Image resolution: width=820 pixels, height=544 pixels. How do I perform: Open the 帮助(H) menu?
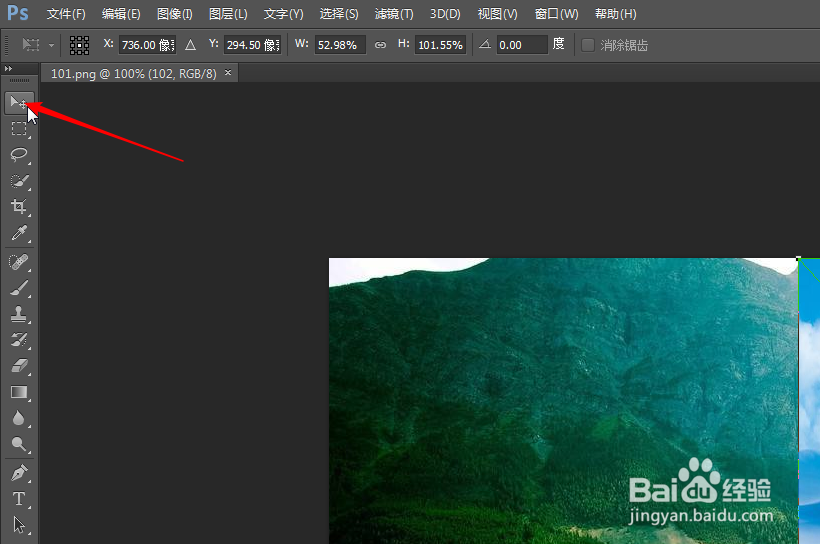click(x=616, y=14)
